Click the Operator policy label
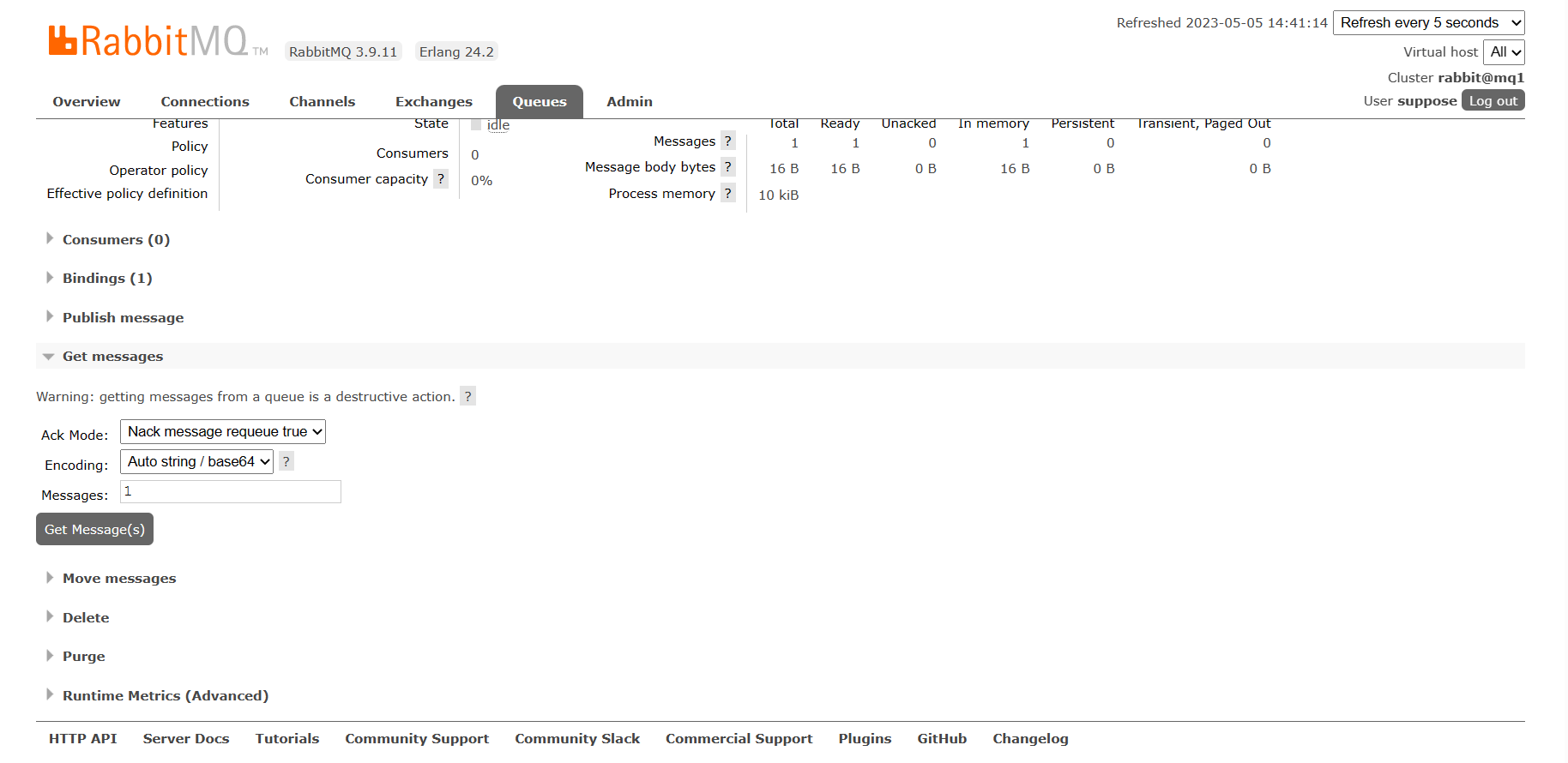This screenshot has width=1568, height=763. point(159,170)
